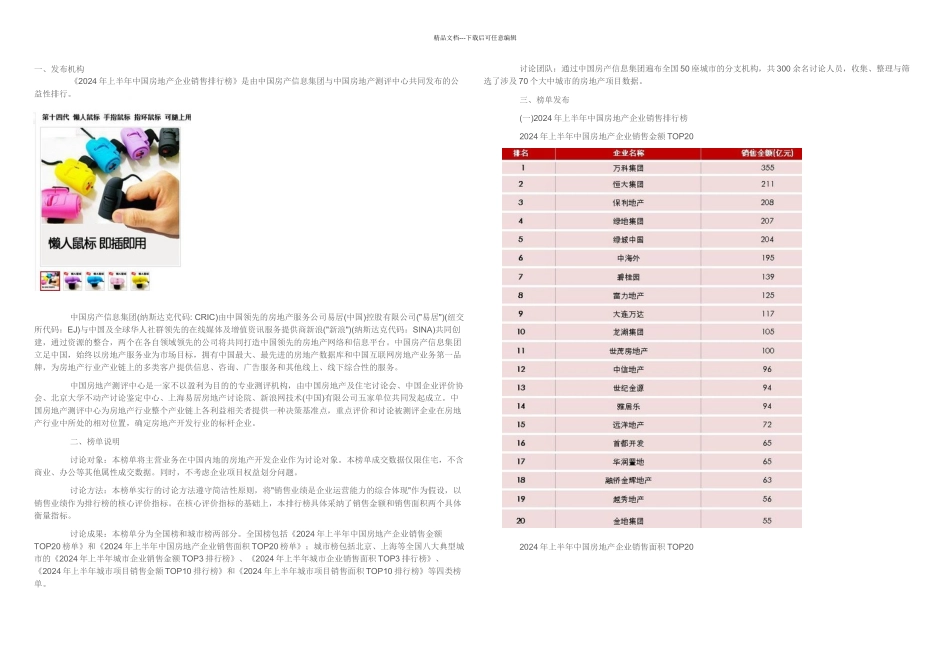The height and width of the screenshot is (672, 950).
Task: Open the large 懒人鼠标 即插即用 product image
Action: 110,196
